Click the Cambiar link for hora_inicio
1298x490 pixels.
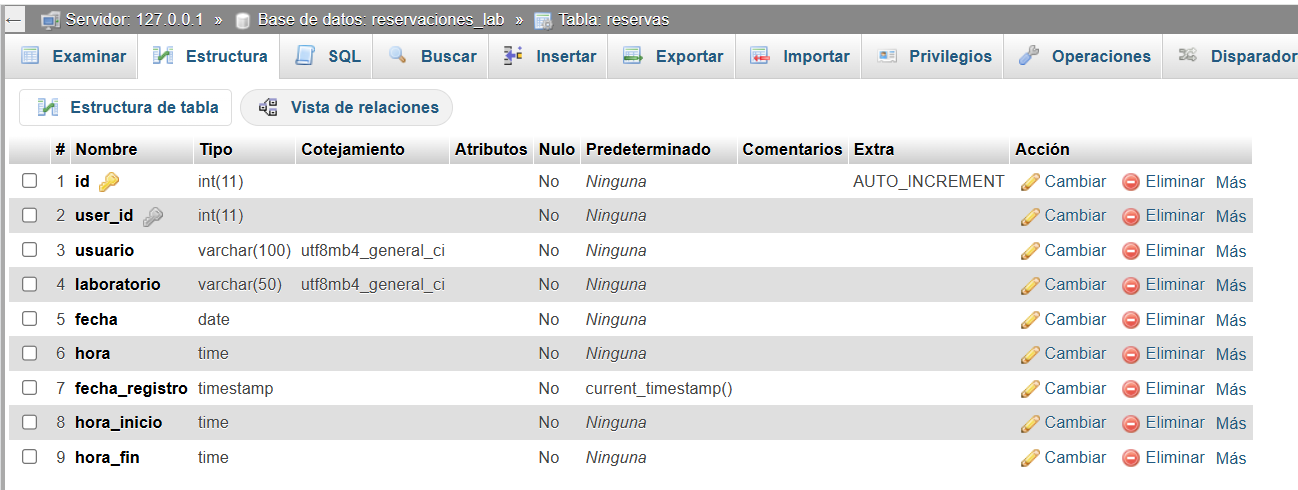point(1075,423)
